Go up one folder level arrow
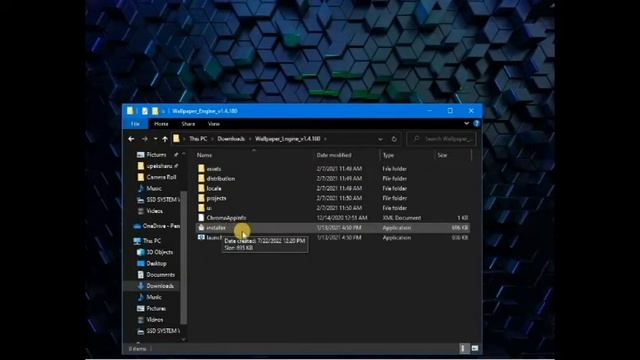This screenshot has height=360, width=640. [165, 139]
